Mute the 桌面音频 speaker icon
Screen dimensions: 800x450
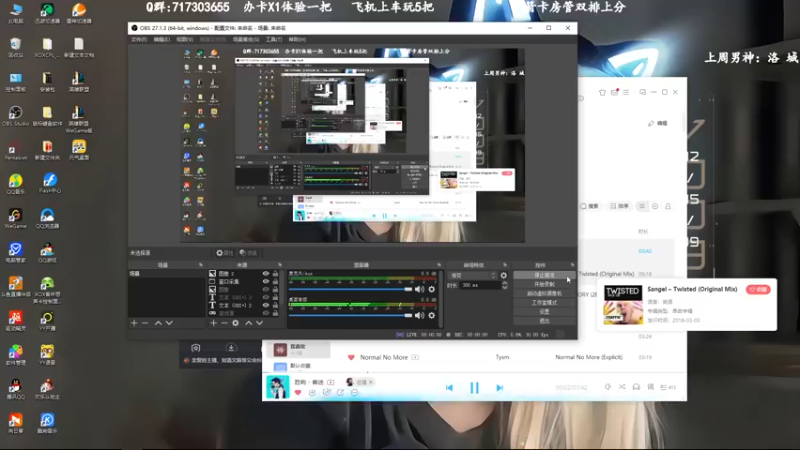[x=419, y=315]
